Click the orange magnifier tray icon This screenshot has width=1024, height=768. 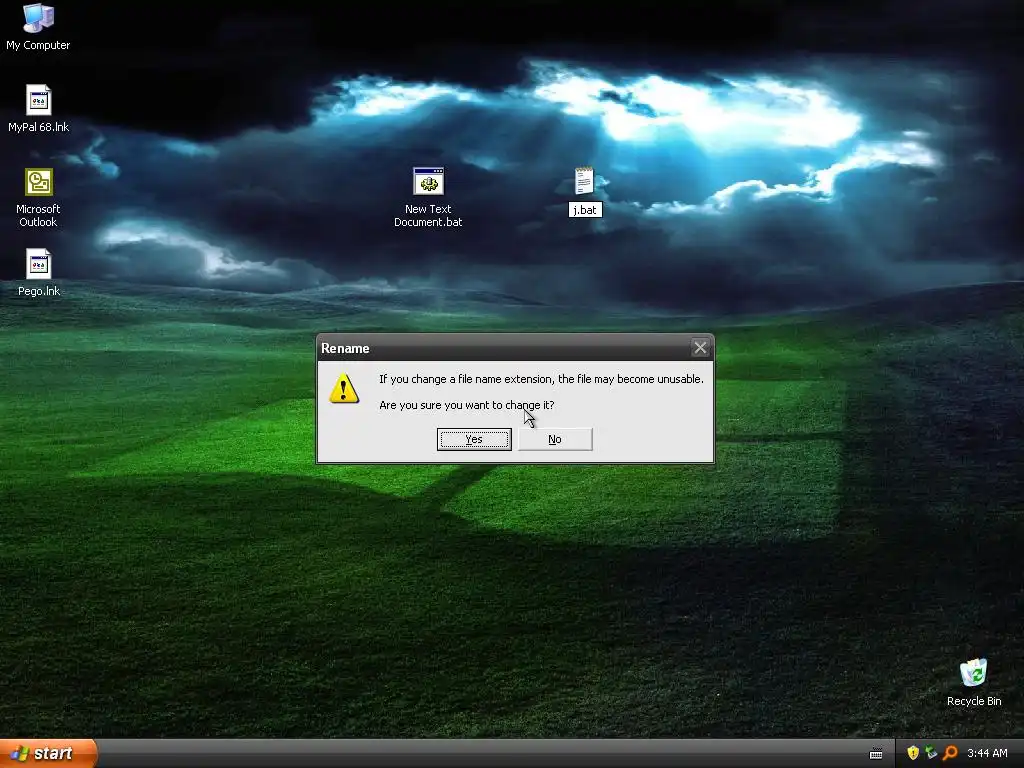tap(950, 753)
